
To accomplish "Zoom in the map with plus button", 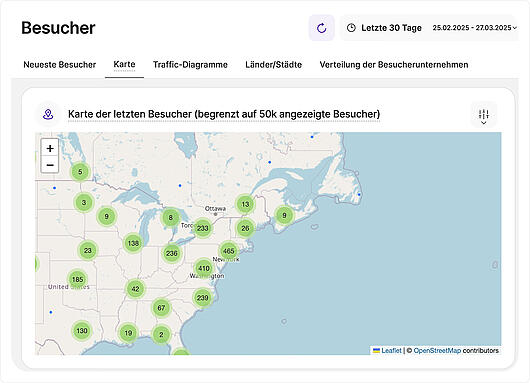I will (50, 148).
